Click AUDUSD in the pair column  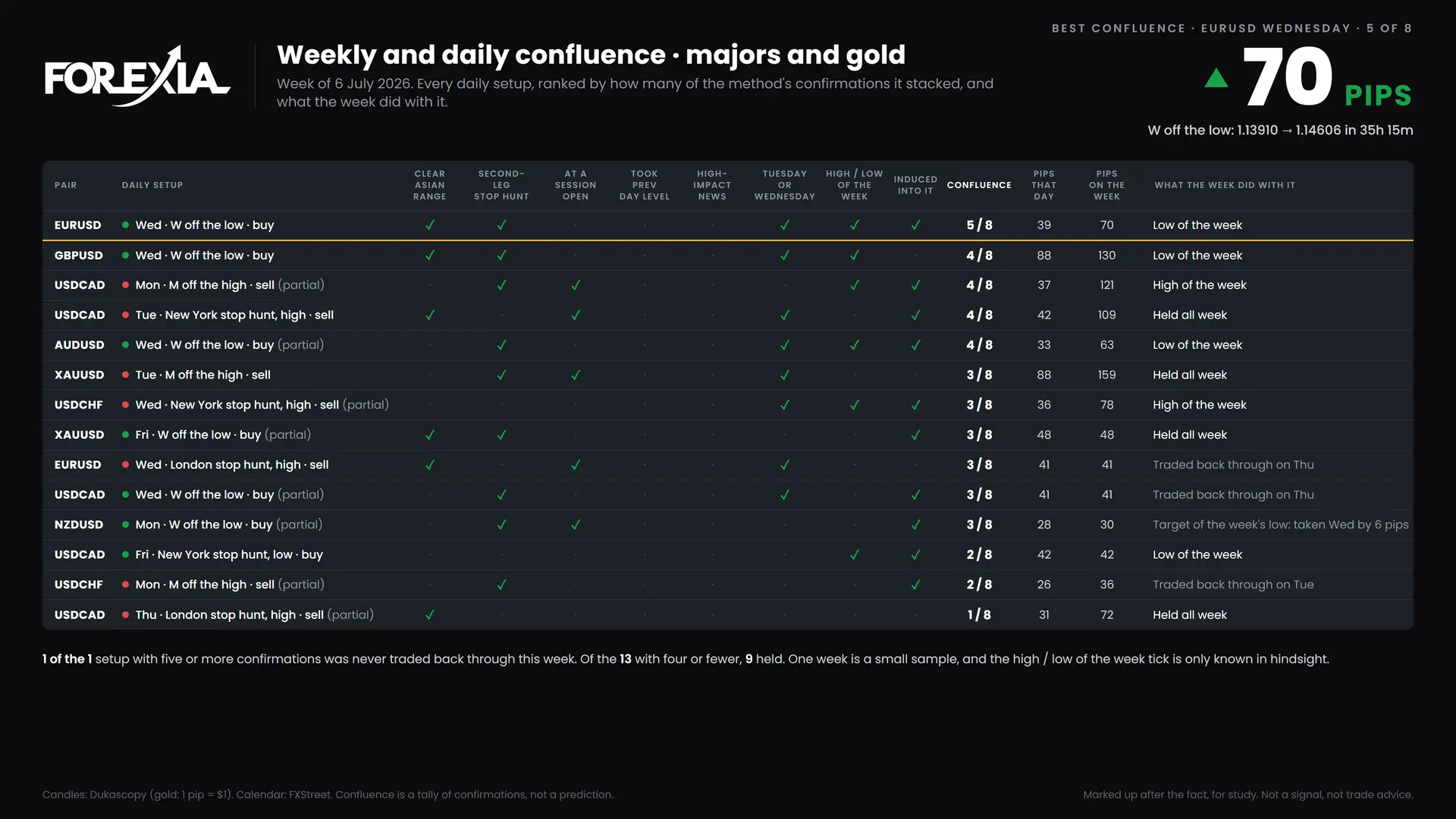(x=80, y=345)
